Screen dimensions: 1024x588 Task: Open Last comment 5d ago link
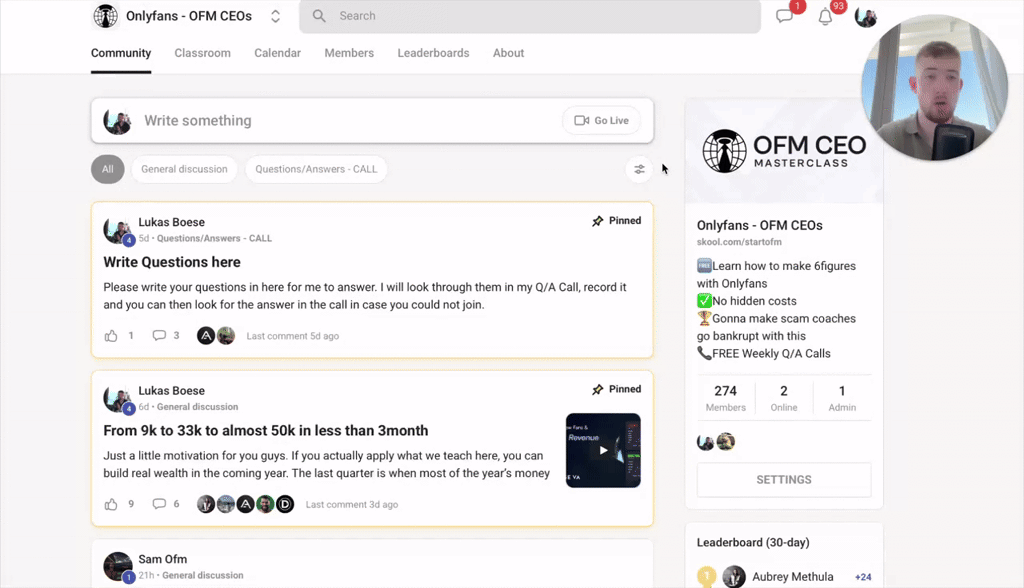pyautogui.click(x=293, y=336)
